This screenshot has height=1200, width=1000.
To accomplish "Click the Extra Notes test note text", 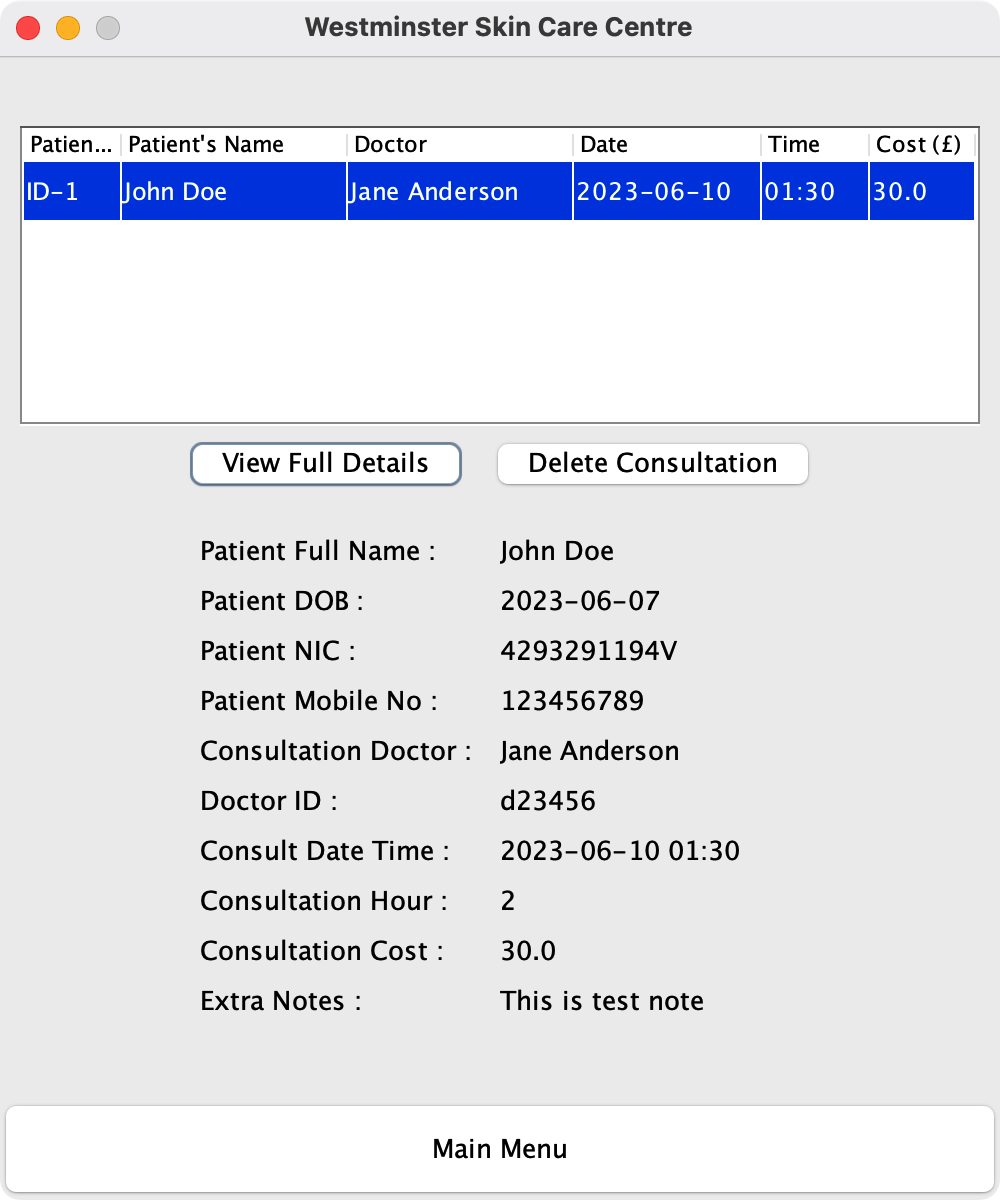I will pyautogui.click(x=601, y=1000).
